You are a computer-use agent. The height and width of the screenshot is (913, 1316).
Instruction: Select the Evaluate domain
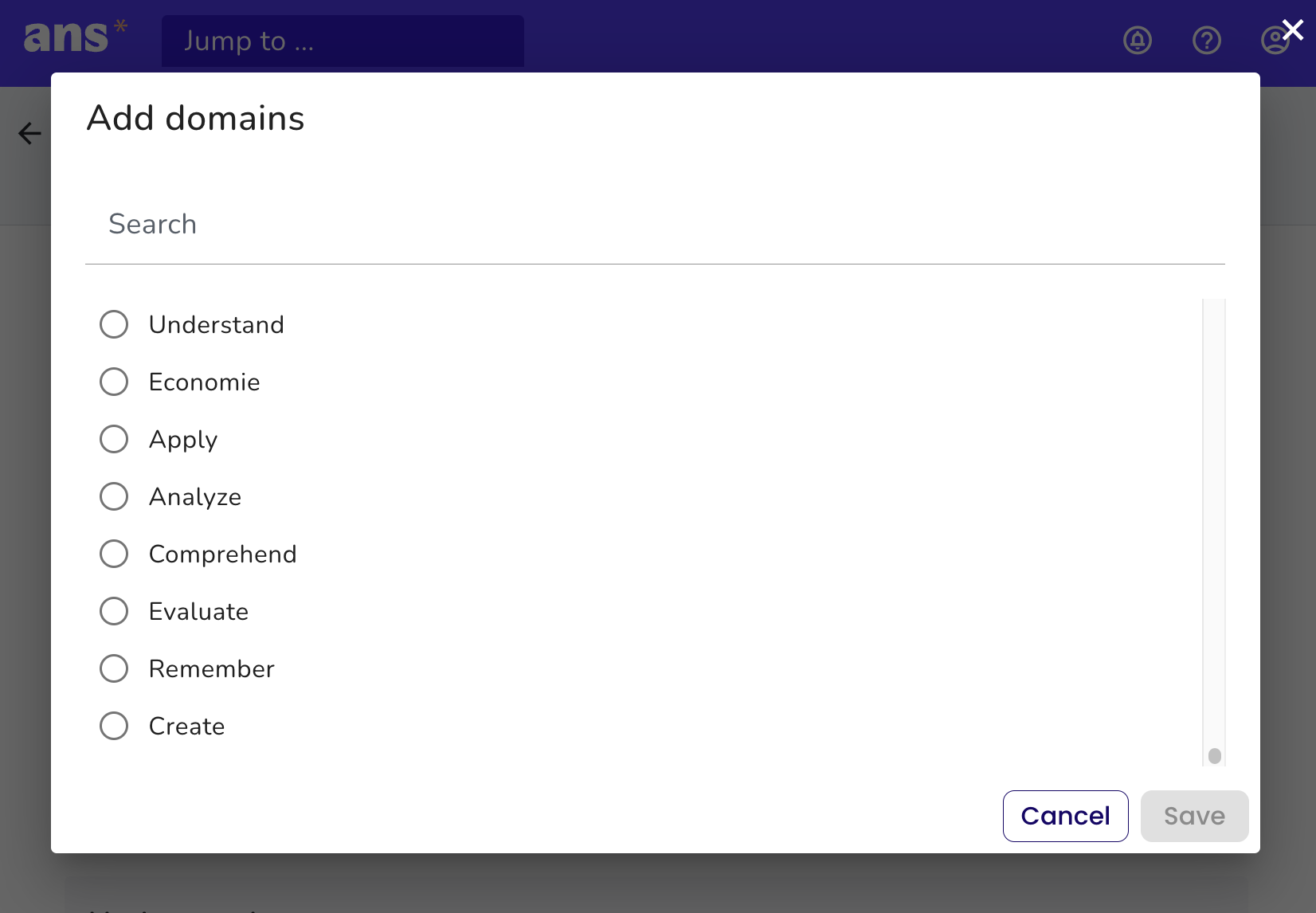(114, 611)
